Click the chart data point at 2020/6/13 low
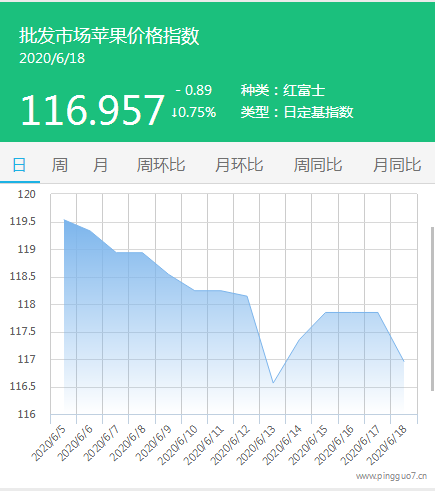Screen dimensions: 435x491 tap(273, 382)
